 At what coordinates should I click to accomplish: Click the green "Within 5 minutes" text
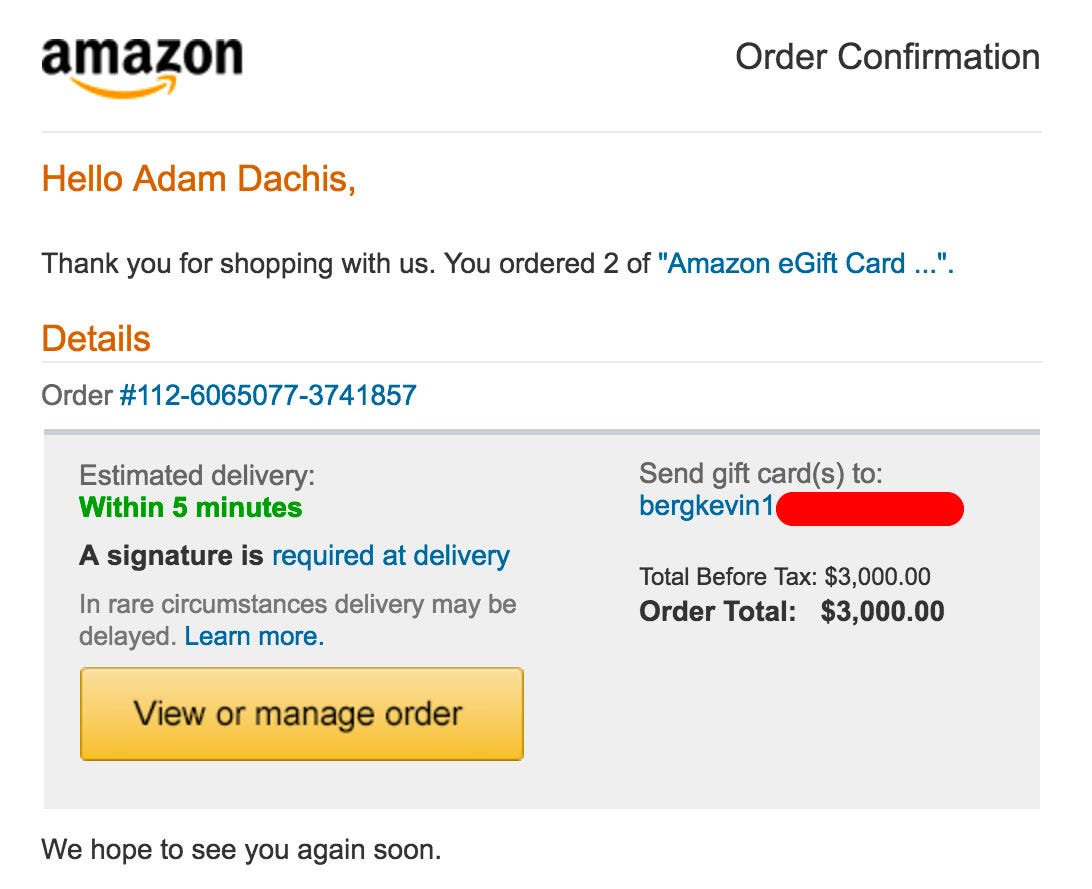pos(190,508)
